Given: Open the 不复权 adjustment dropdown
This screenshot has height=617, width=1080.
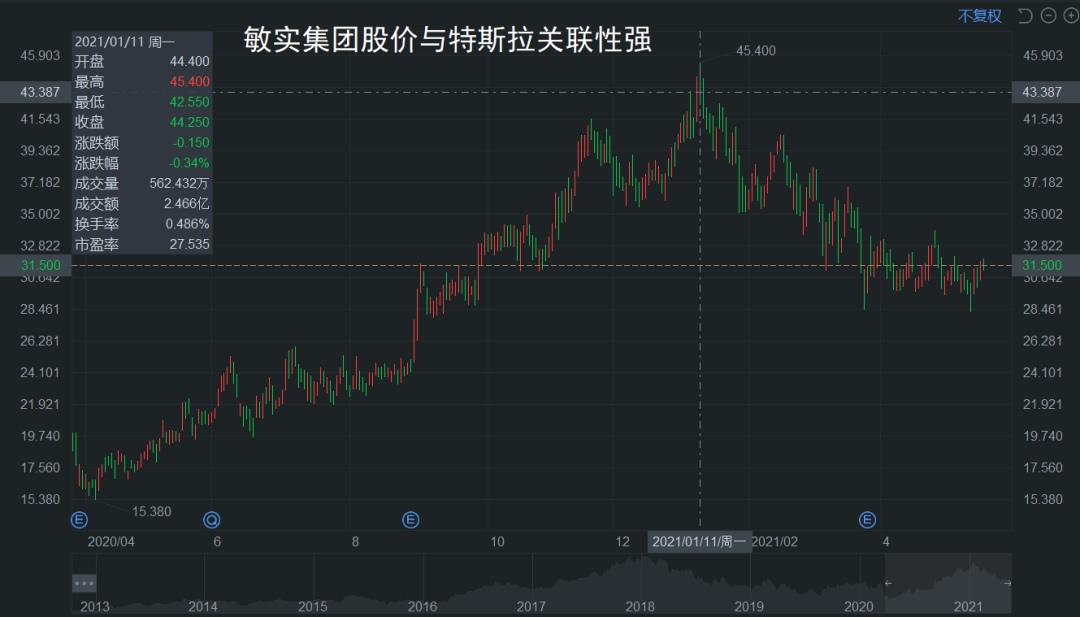Looking at the screenshot, I should (x=979, y=16).
